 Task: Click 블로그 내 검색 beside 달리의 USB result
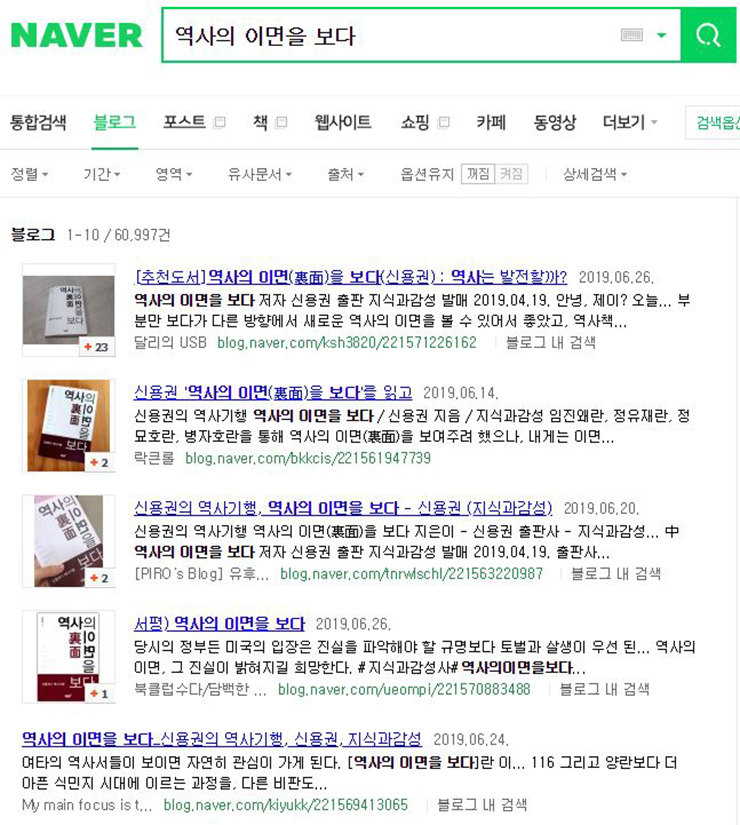(551, 343)
